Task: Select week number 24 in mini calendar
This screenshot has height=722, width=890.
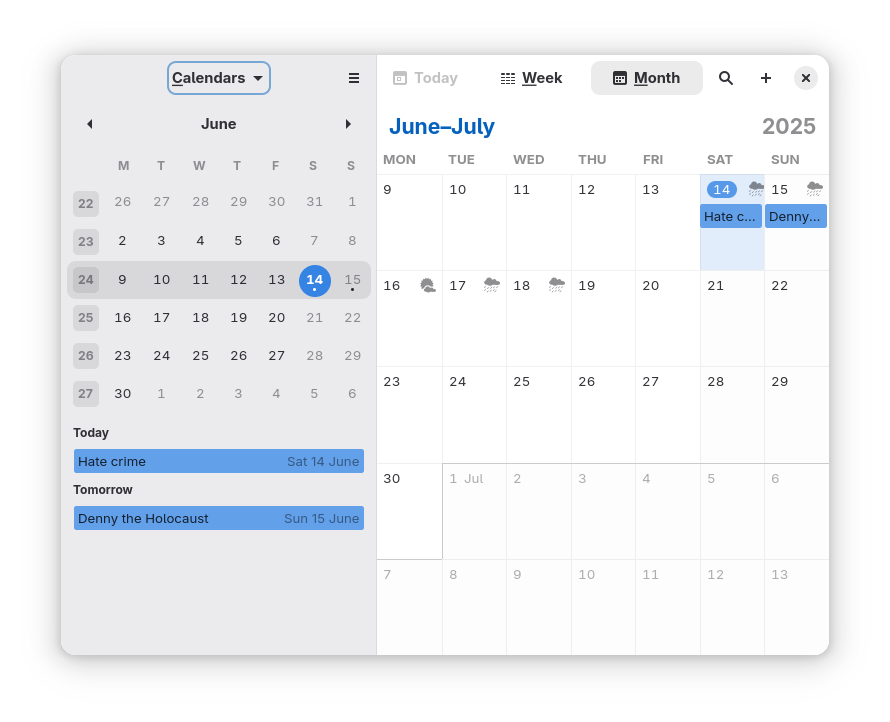Action: click(x=86, y=280)
